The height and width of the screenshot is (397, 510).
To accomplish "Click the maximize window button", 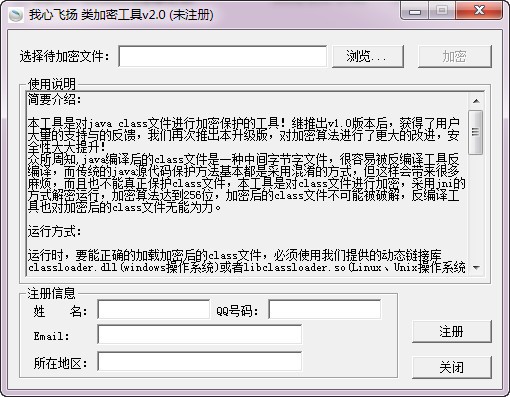I will point(442,11).
